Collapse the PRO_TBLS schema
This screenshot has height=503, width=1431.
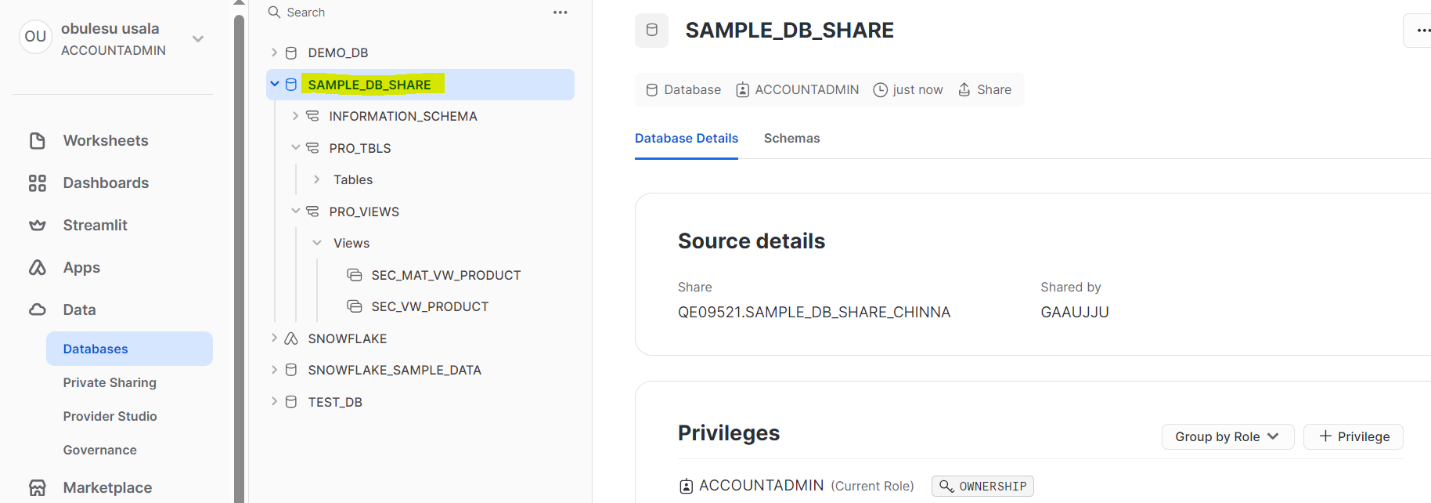pos(295,148)
